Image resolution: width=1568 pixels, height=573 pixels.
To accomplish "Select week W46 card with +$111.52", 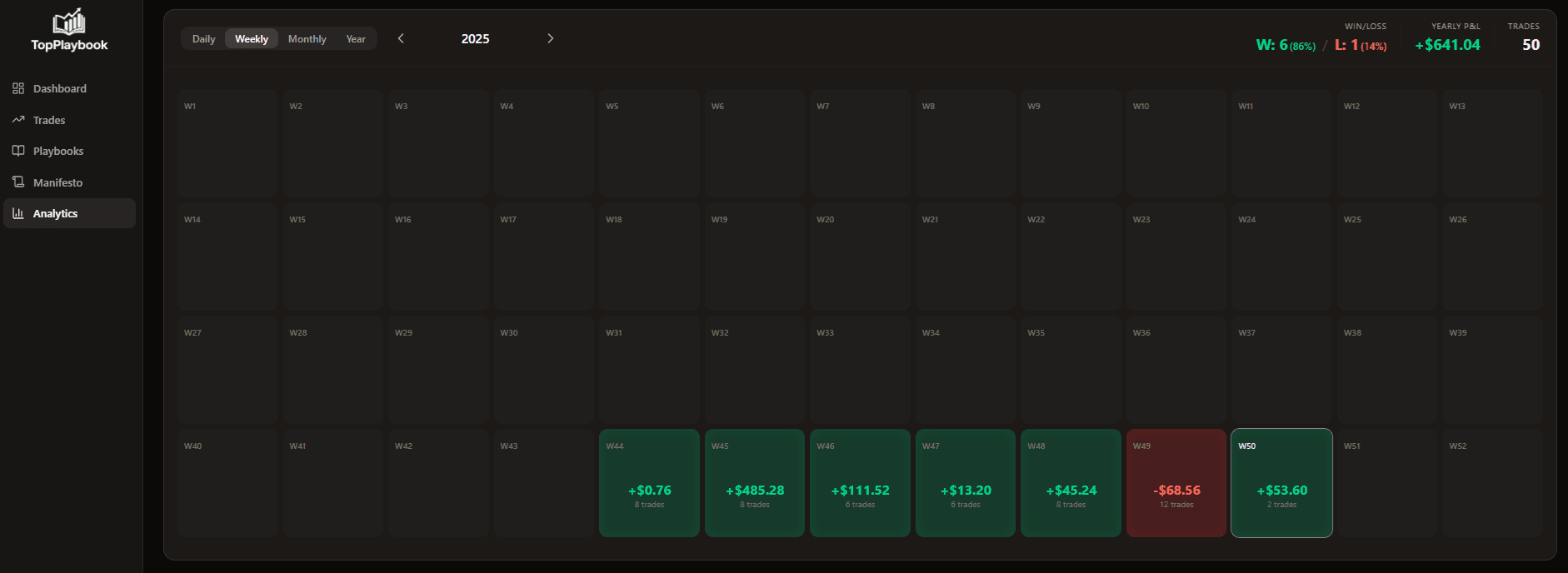I will tap(860, 483).
